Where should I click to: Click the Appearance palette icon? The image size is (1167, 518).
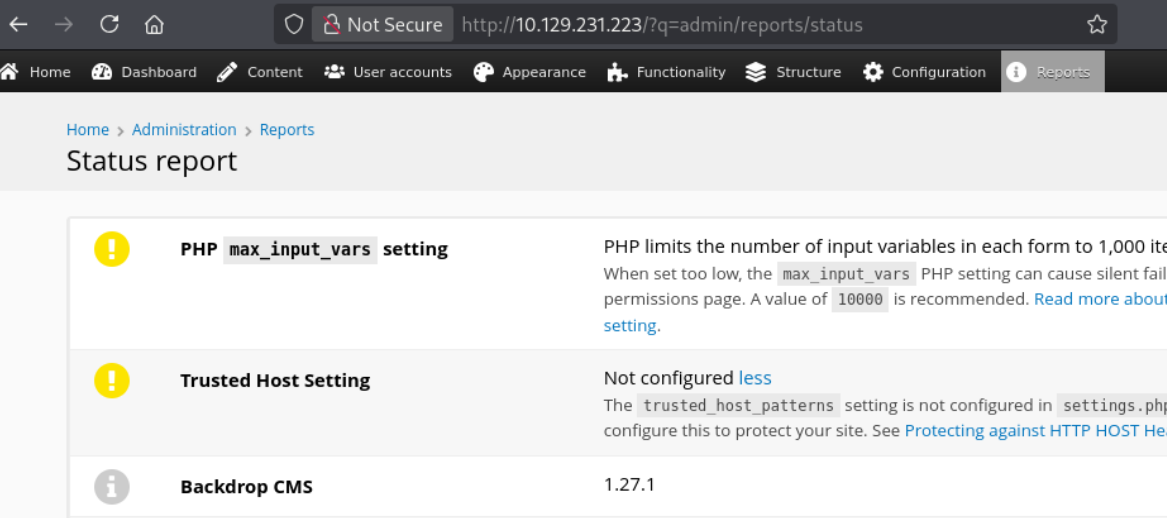[484, 71]
